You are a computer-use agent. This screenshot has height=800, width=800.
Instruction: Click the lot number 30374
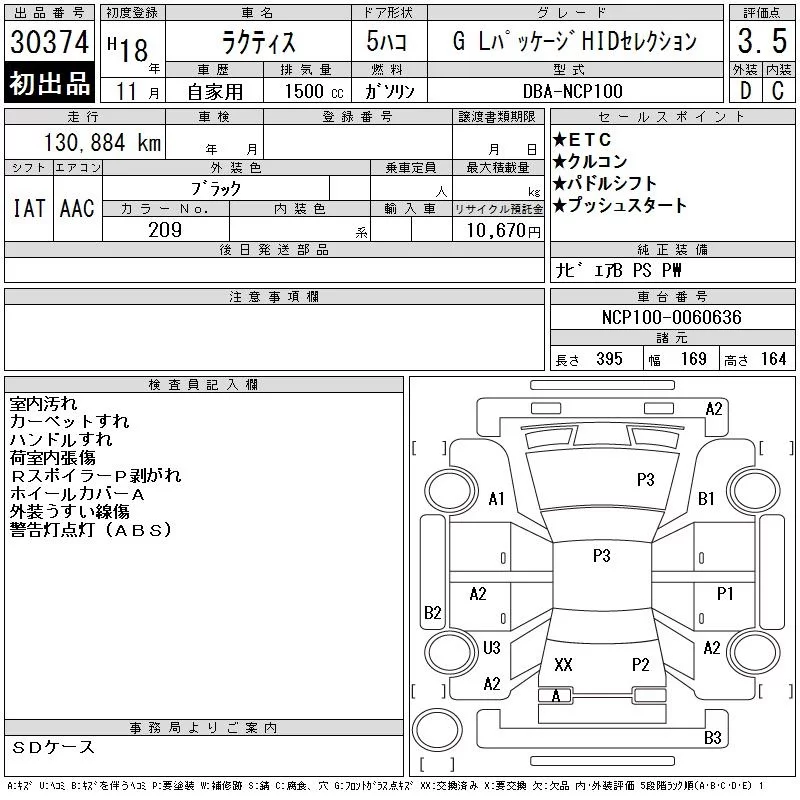click(49, 42)
